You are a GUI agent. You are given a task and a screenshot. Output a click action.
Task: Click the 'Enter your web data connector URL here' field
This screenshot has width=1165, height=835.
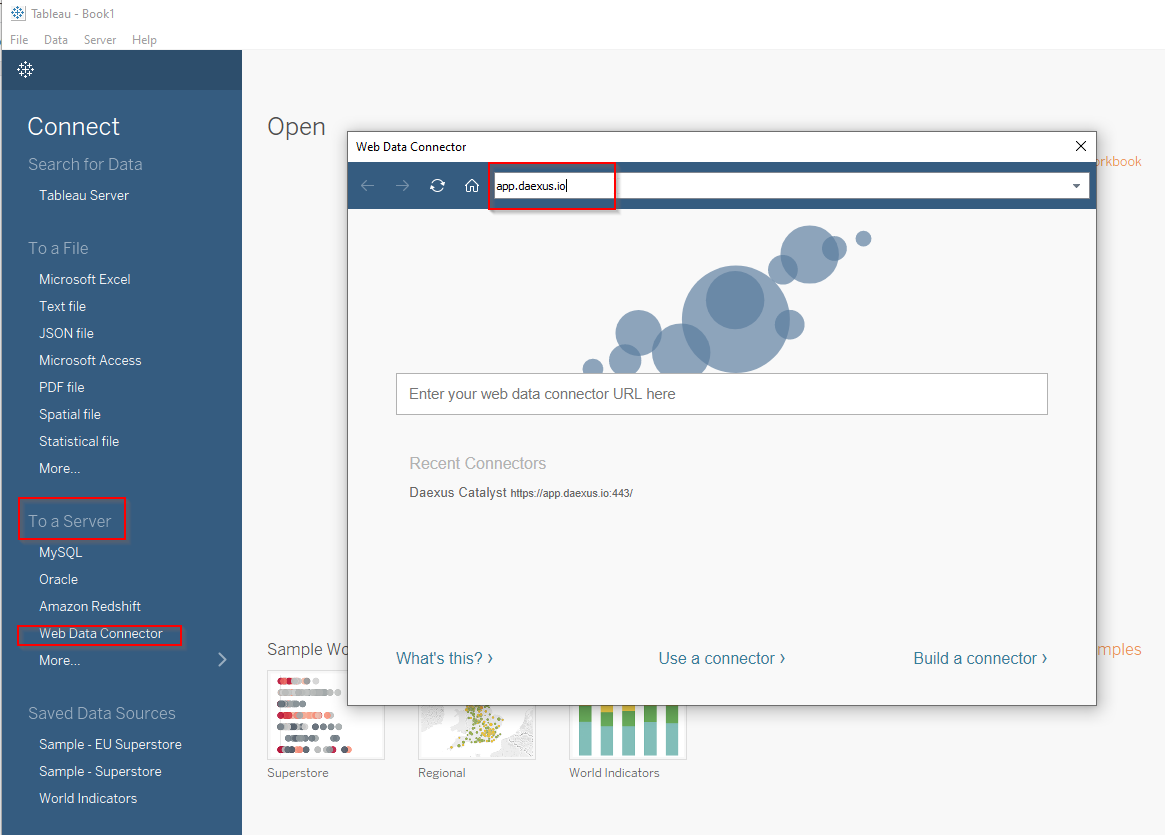[x=721, y=394]
